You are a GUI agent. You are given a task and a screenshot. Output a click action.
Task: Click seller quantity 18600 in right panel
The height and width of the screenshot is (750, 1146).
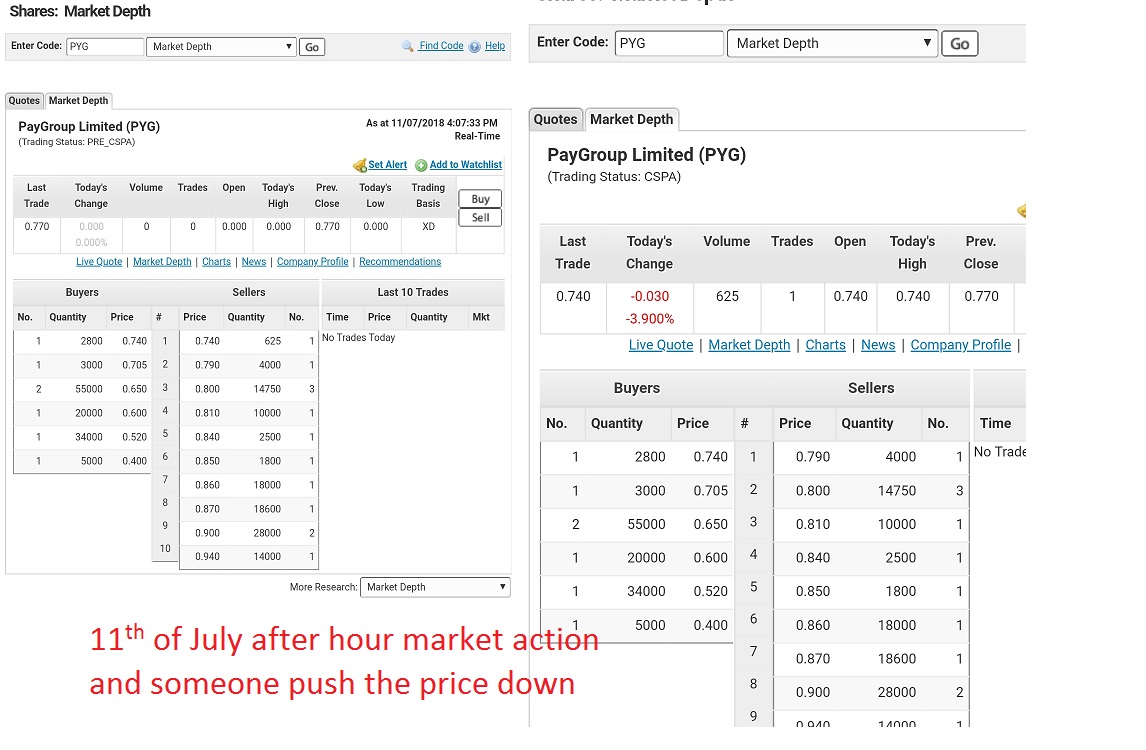pyautogui.click(x=897, y=659)
